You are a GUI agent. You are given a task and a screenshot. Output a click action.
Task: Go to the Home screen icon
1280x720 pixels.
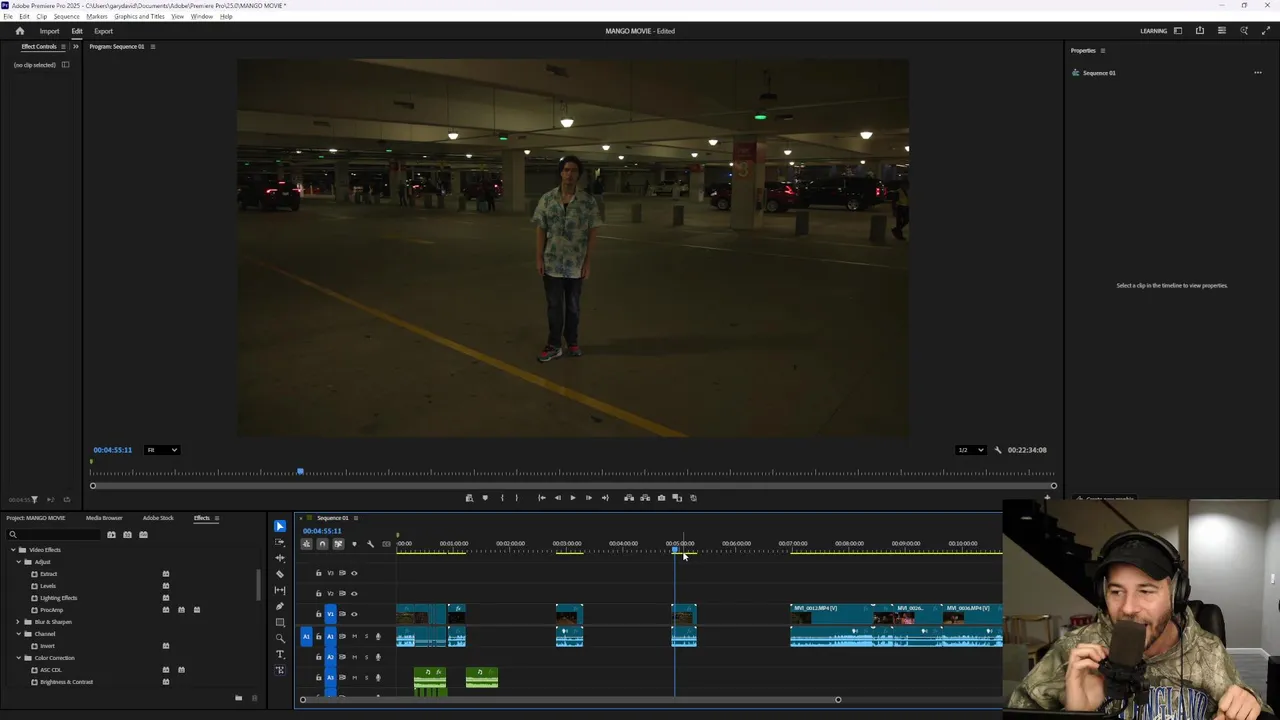19,31
